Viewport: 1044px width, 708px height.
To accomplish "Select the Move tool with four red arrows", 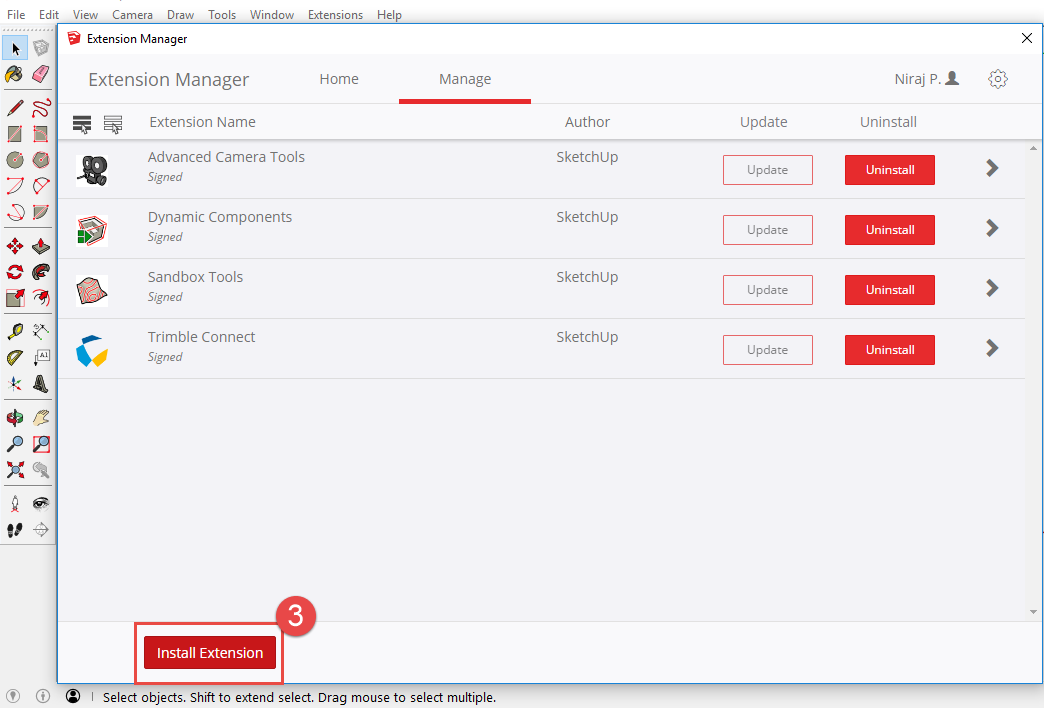I will (x=15, y=246).
